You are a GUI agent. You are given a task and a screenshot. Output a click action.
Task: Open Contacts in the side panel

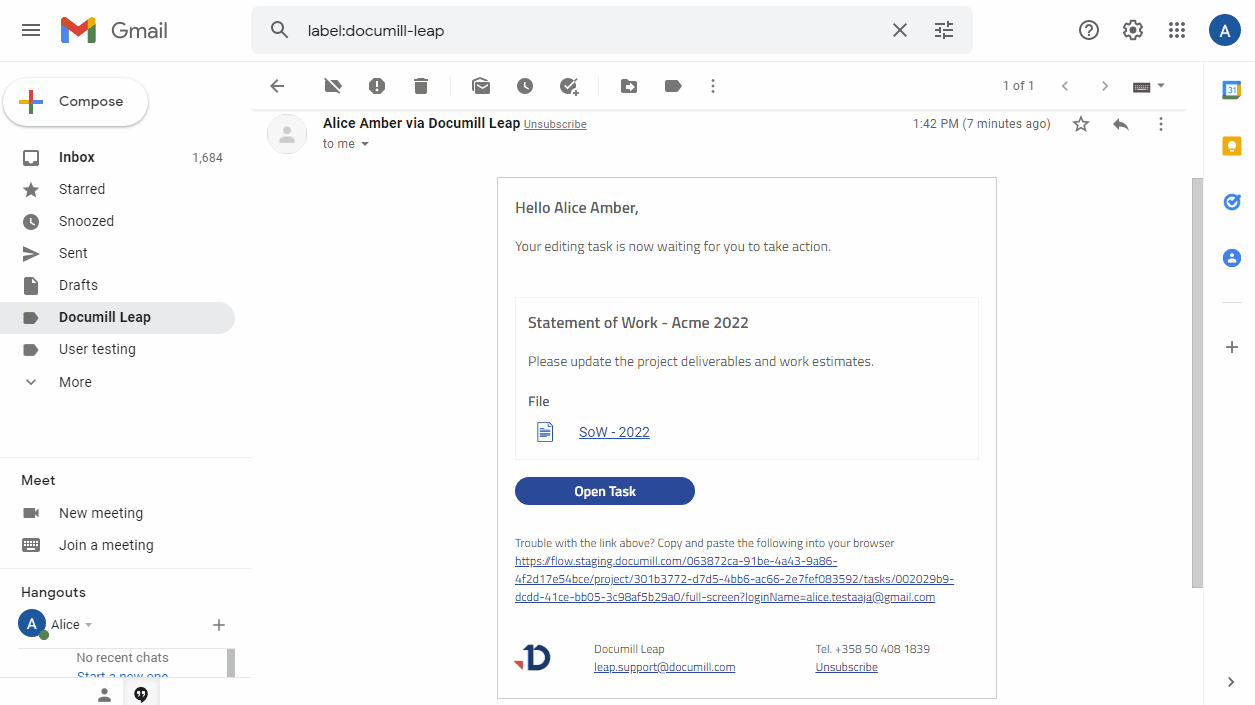pyautogui.click(x=1232, y=257)
